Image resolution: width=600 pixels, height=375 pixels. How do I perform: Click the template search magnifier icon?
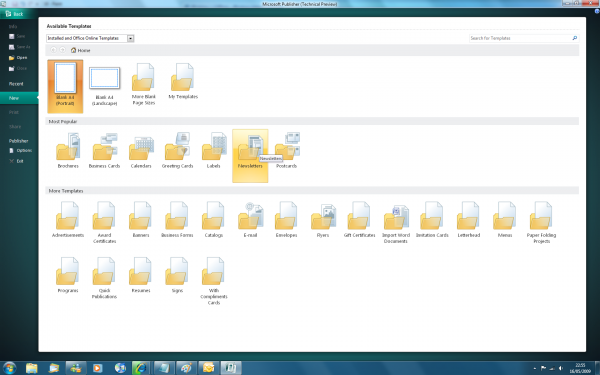(574, 38)
